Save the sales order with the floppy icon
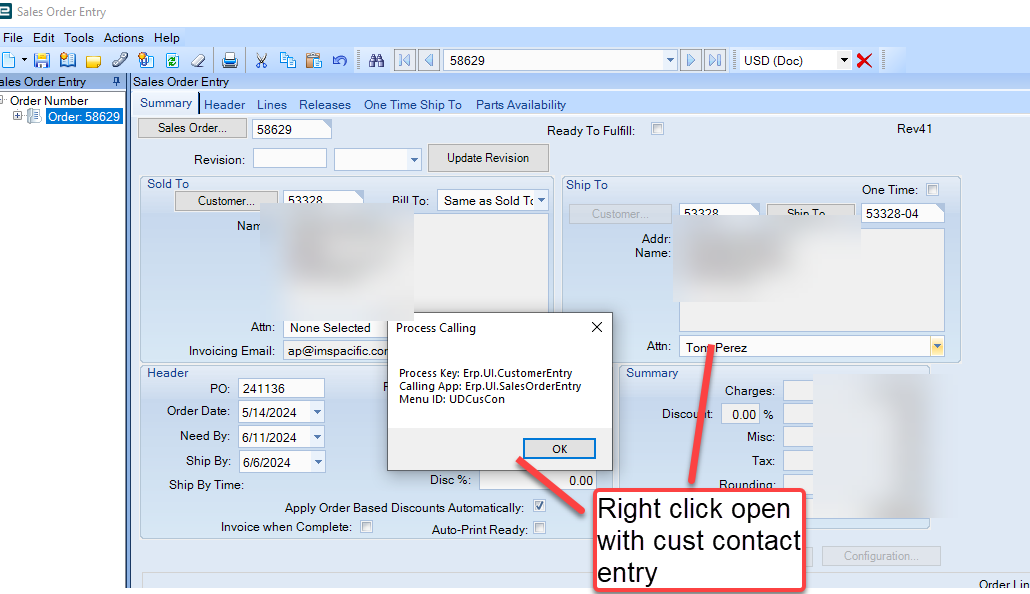 41,60
